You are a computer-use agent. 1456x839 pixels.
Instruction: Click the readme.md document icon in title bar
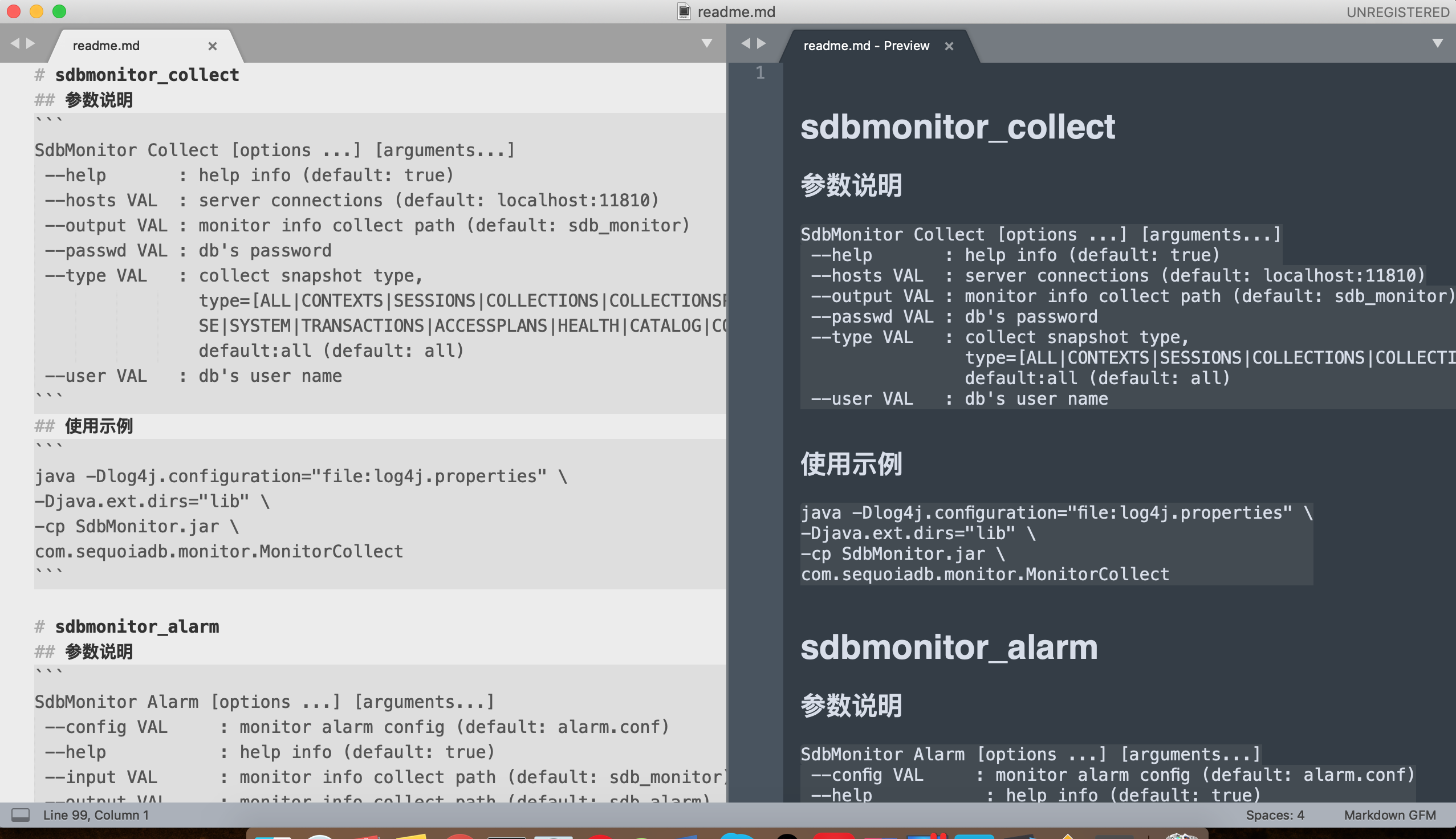pos(684,11)
